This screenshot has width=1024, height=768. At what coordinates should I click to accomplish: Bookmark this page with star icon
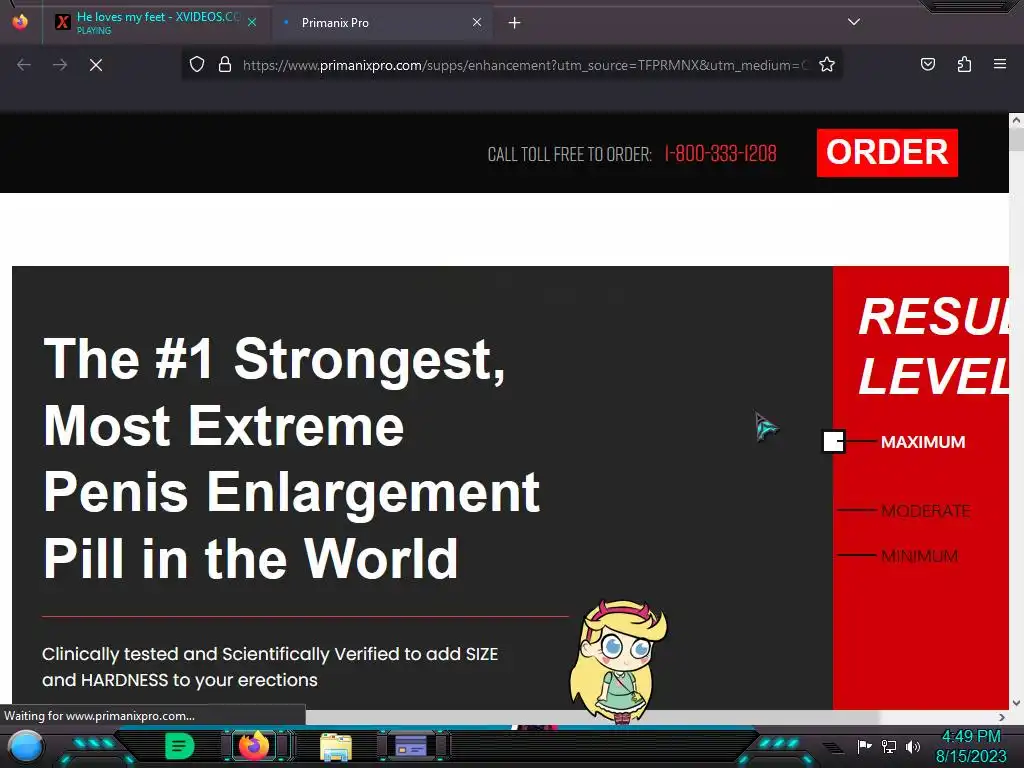[x=827, y=65]
